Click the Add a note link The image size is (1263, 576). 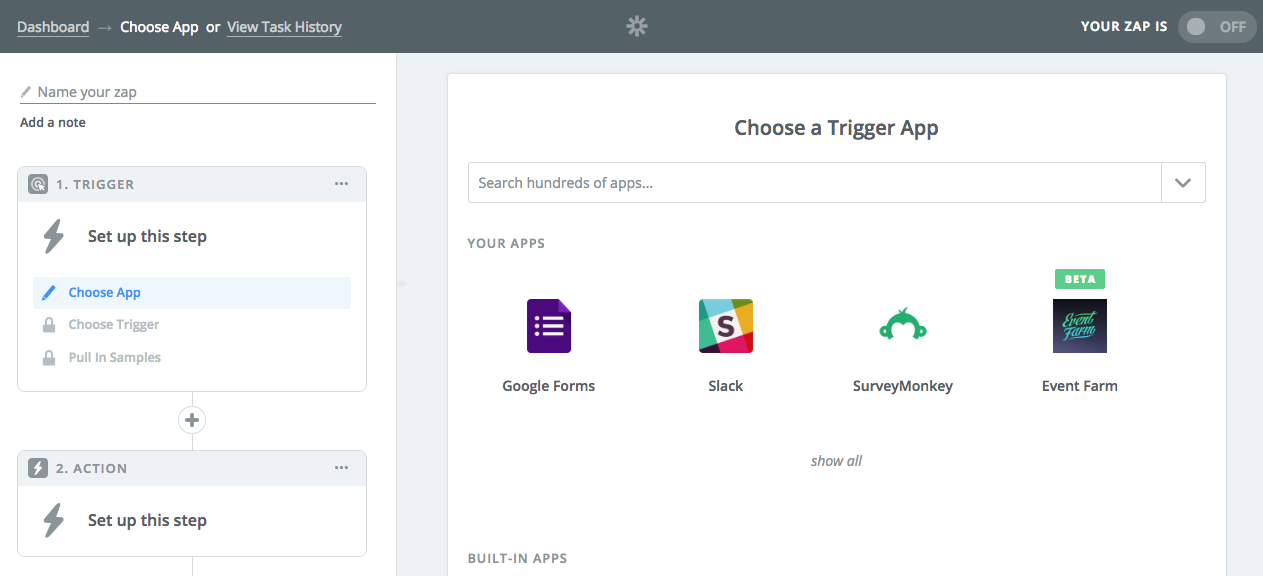pos(53,122)
